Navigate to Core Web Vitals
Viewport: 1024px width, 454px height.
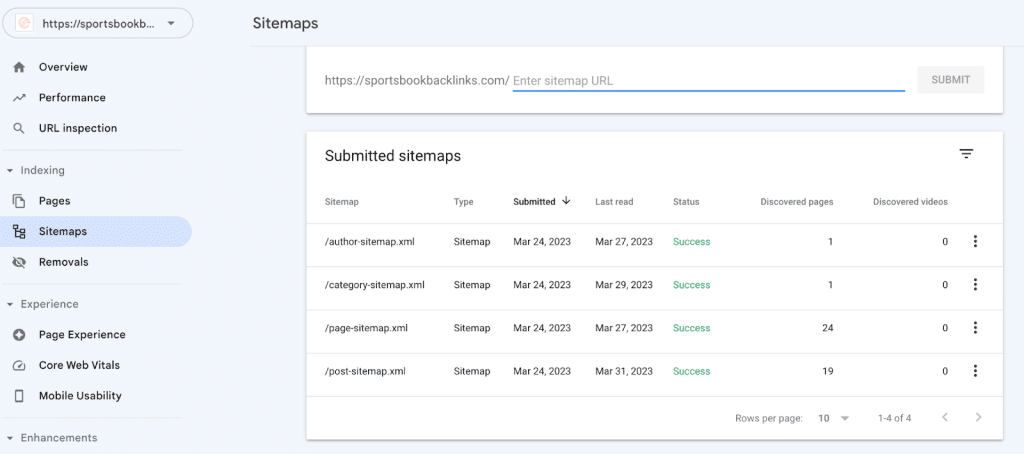(79, 365)
